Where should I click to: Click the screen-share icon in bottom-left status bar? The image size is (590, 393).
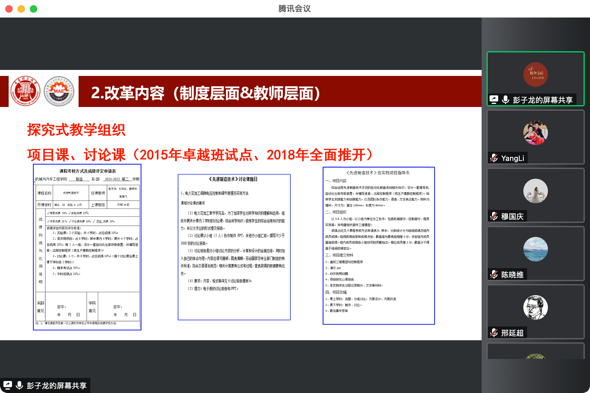(x=8, y=385)
